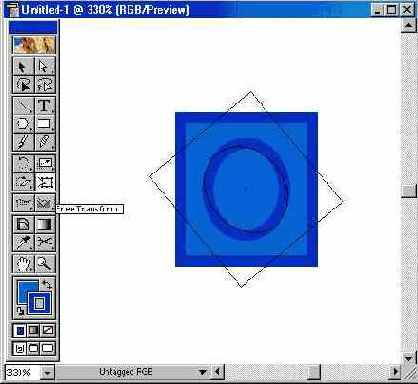Select the white arrow Direct Selection tool
The height and width of the screenshot is (384, 418).
point(45,66)
